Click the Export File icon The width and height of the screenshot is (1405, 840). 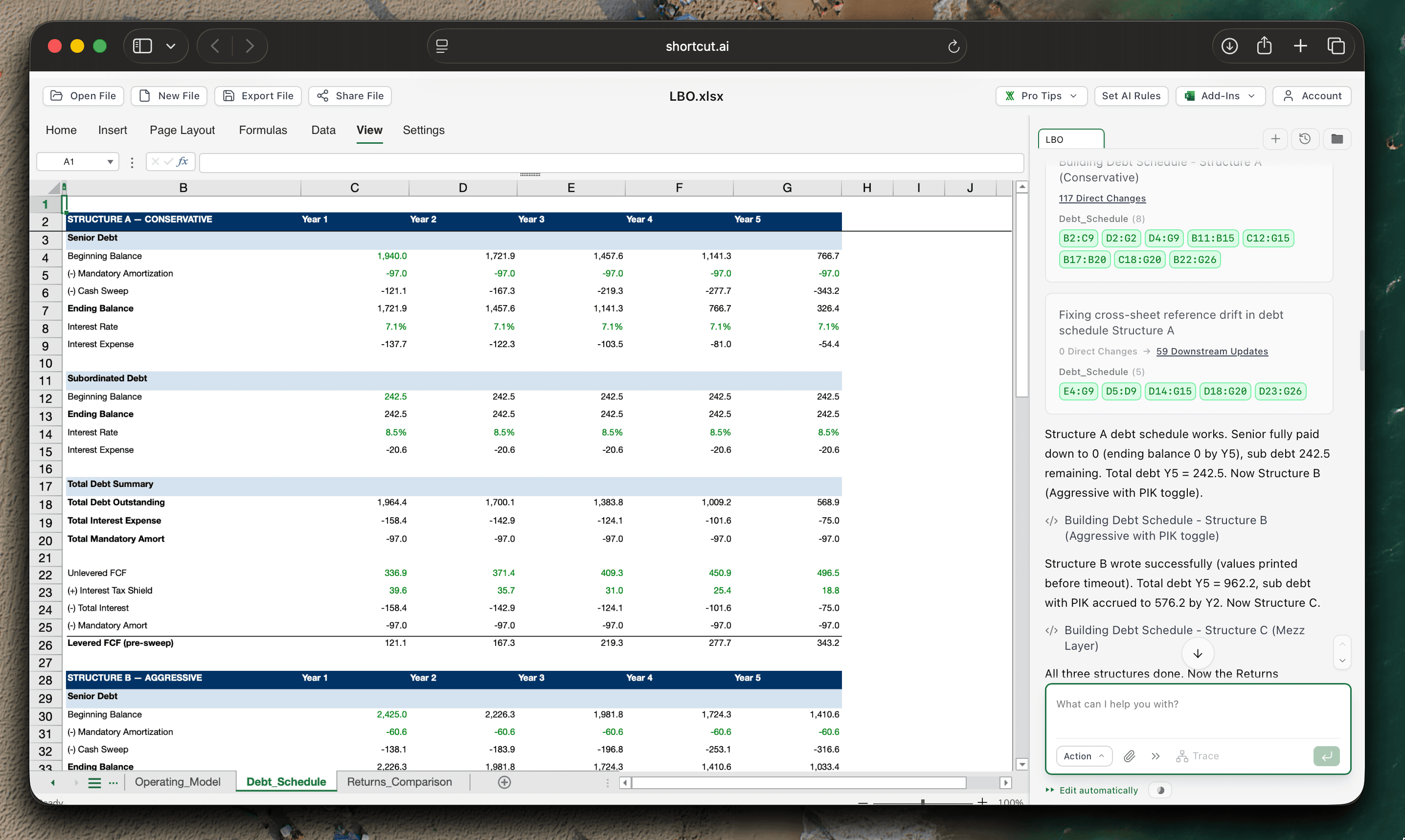[x=230, y=96]
